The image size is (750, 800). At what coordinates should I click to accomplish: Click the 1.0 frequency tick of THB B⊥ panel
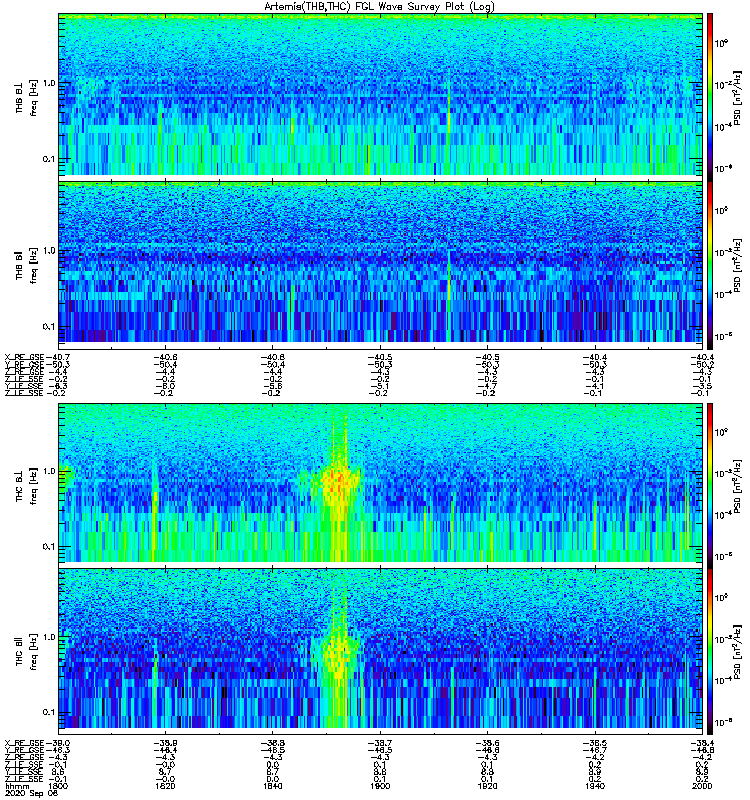[49, 83]
